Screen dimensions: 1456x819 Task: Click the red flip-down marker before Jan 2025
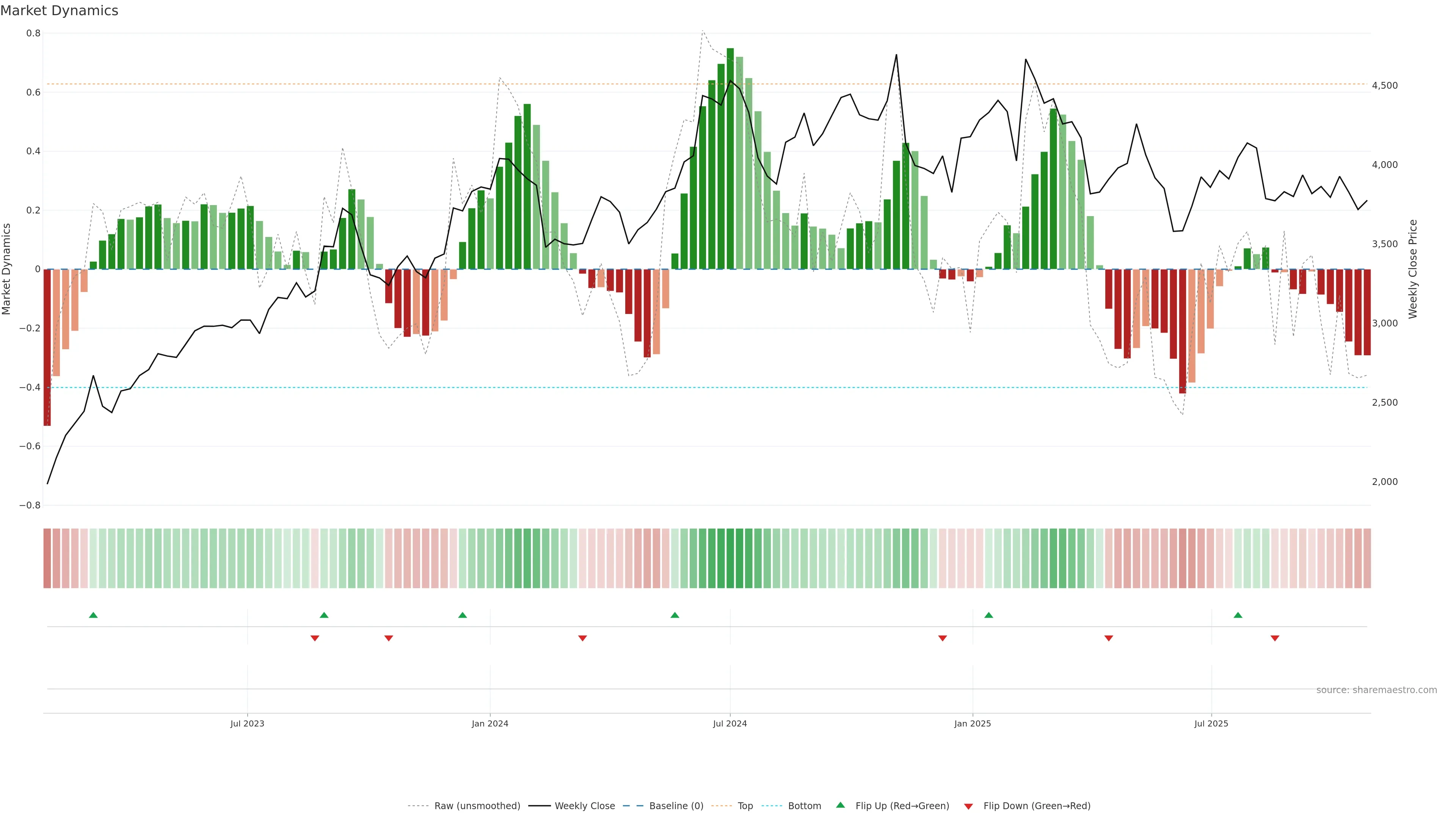coord(942,638)
